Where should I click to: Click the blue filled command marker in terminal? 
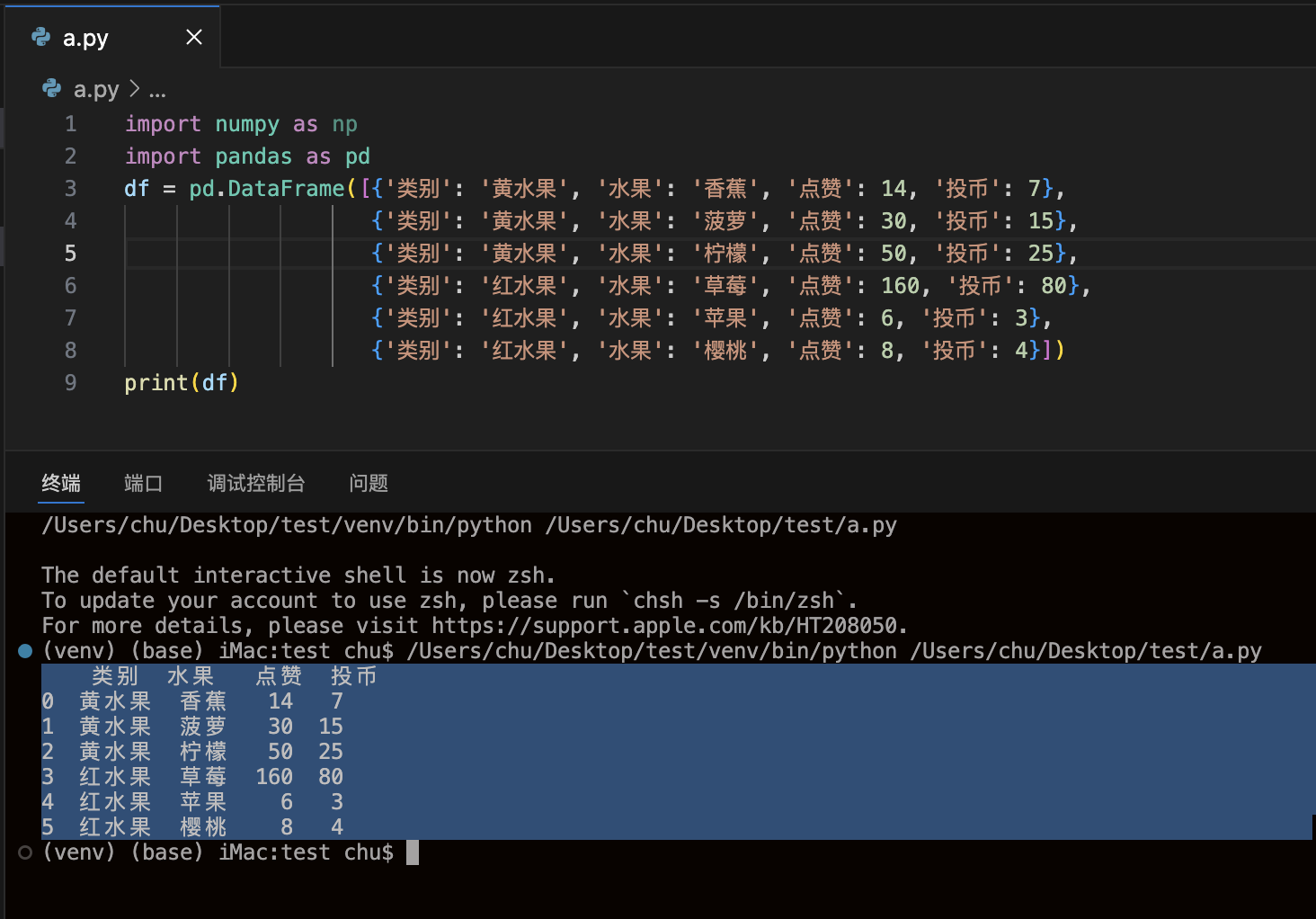pyautogui.click(x=25, y=651)
